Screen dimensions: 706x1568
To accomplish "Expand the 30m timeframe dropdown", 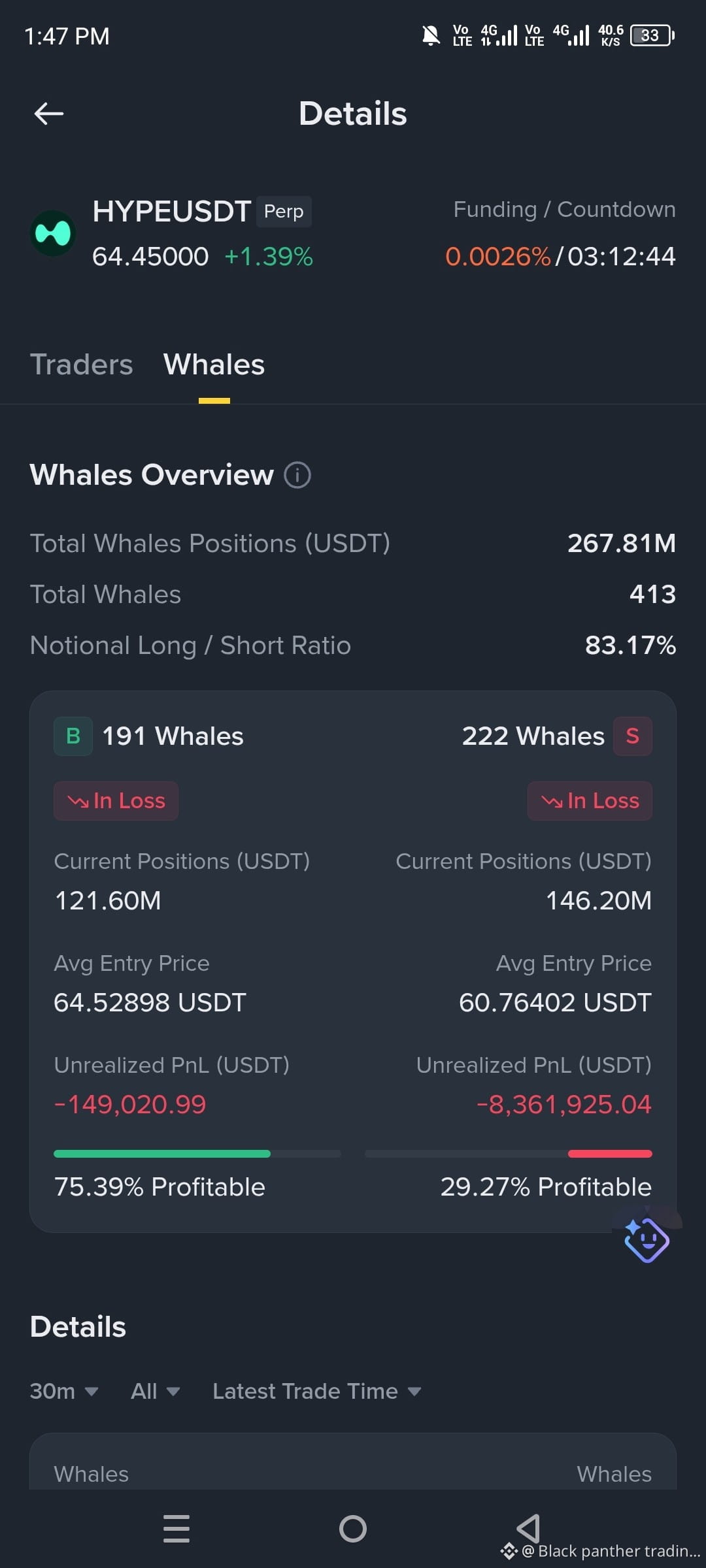I will (x=64, y=1391).
